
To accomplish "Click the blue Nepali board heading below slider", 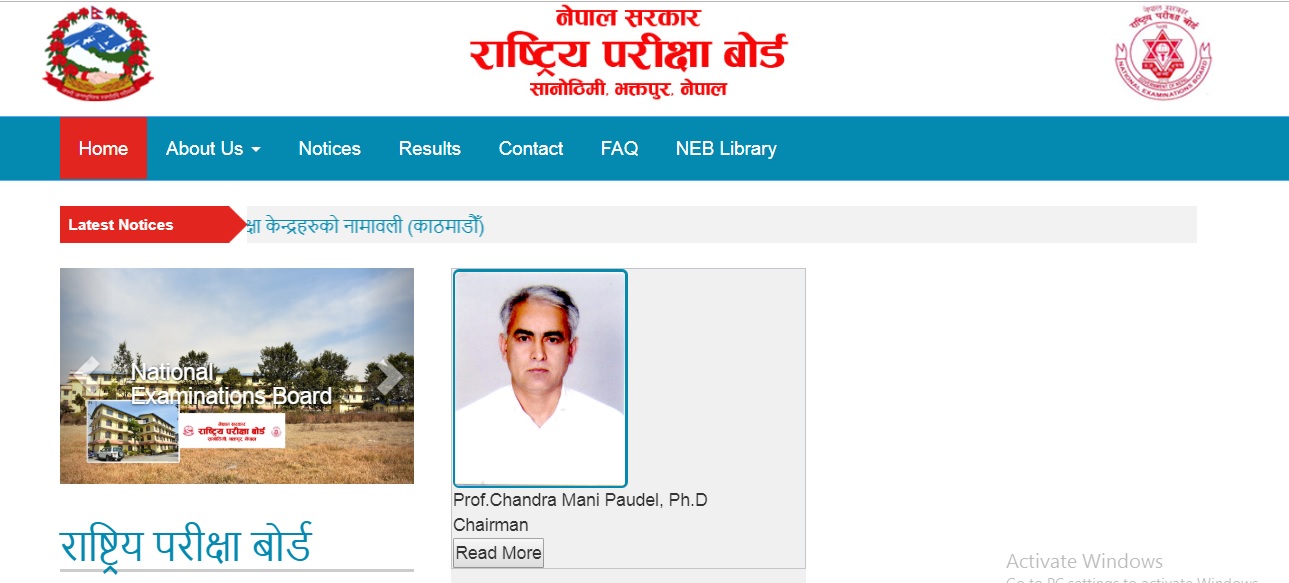I will pos(185,544).
